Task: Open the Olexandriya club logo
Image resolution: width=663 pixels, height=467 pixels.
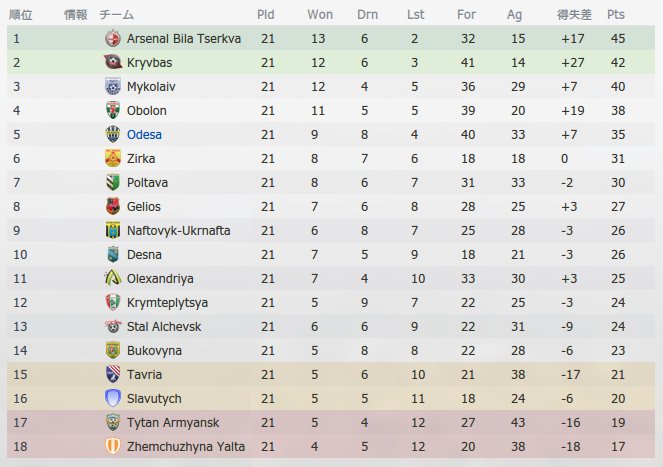Action: coord(113,278)
